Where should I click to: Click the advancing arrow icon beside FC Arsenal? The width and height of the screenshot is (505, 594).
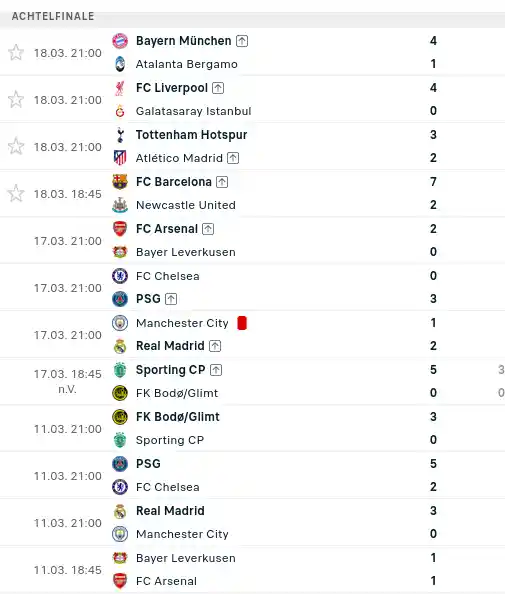click(x=208, y=229)
